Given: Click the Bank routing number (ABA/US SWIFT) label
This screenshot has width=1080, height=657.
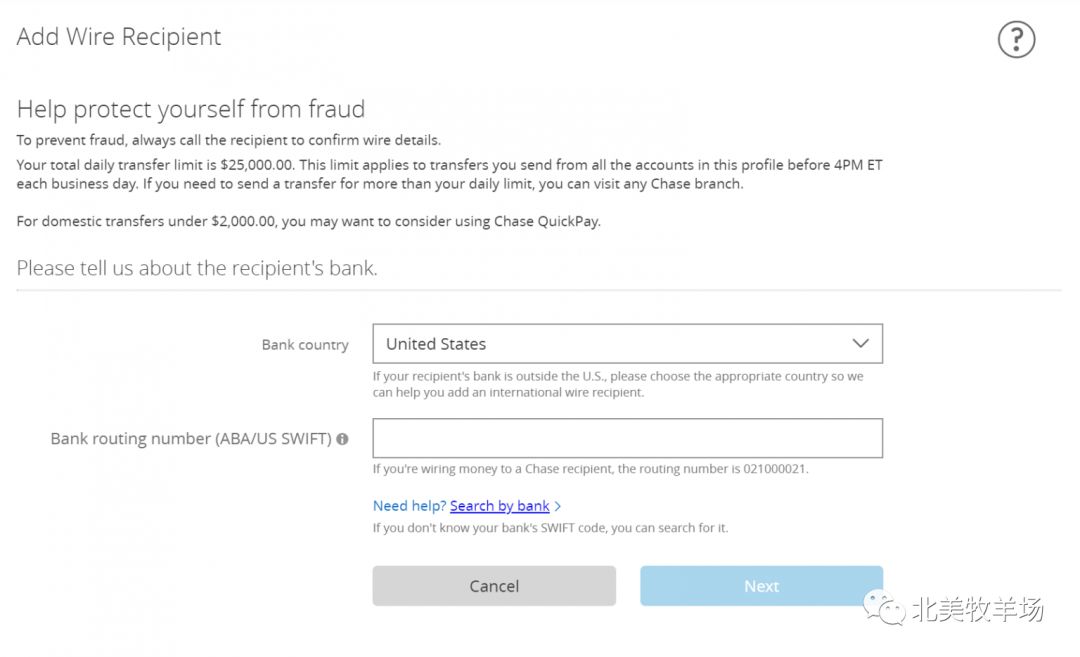Looking at the screenshot, I should pyautogui.click(x=191, y=439).
